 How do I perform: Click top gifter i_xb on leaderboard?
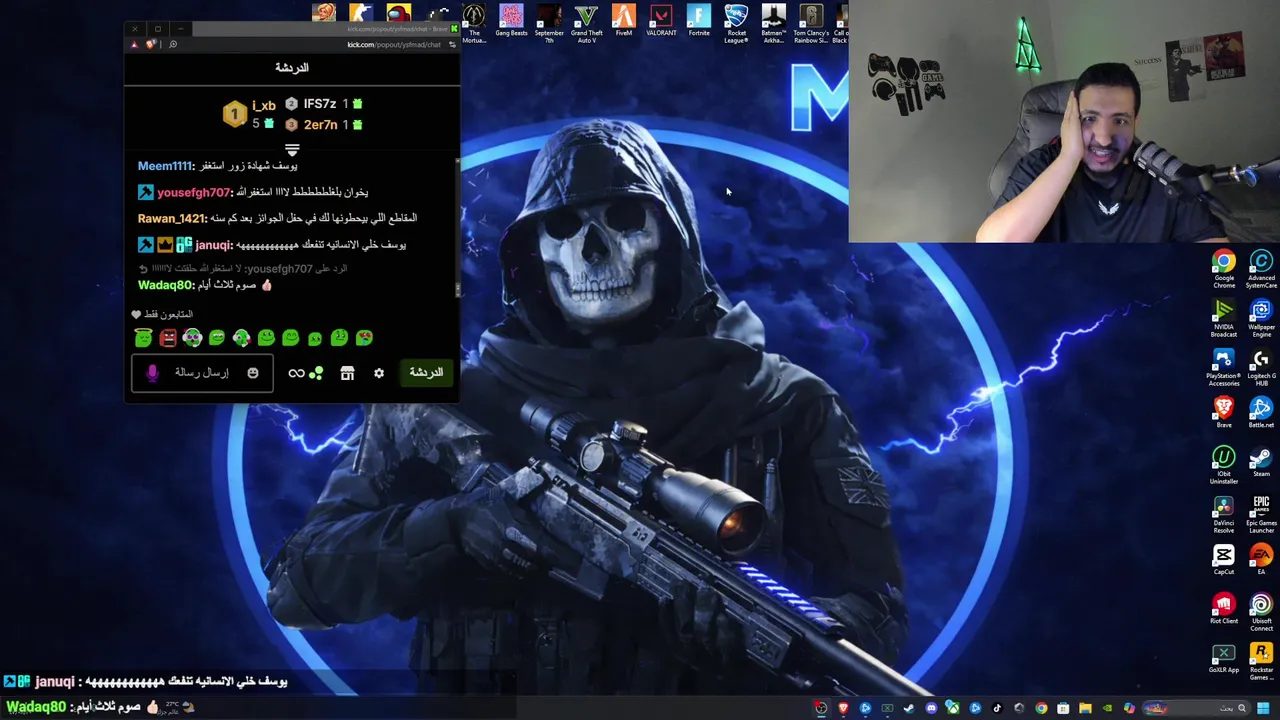(x=264, y=105)
